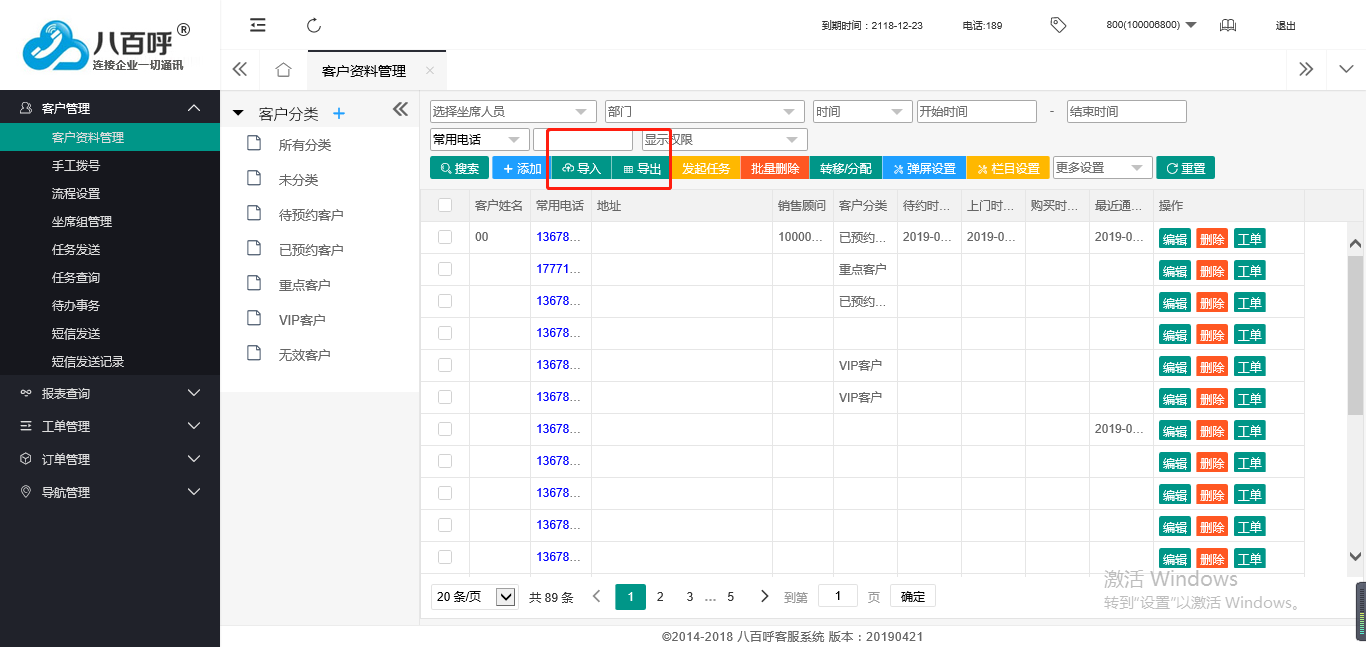
Task: Click the page number jump input
Action: pyautogui.click(x=838, y=596)
